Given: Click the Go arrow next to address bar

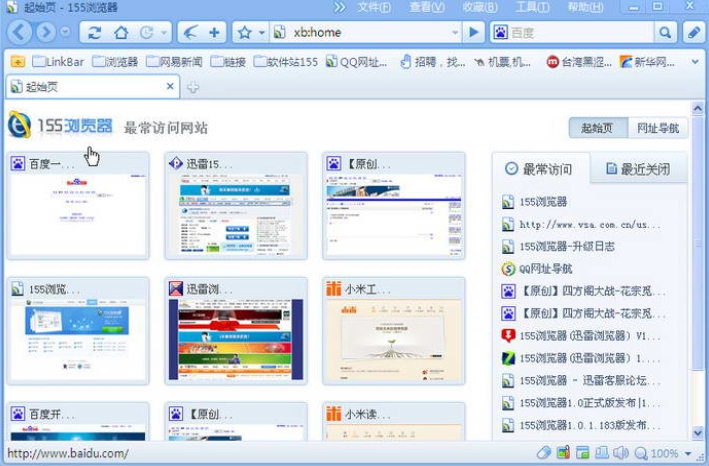Looking at the screenshot, I should point(474,33).
